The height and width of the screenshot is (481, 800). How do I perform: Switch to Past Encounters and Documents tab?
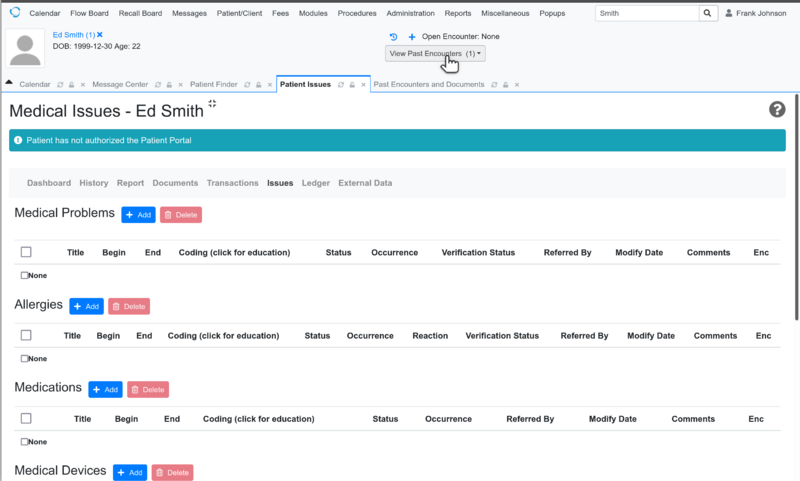pos(429,85)
